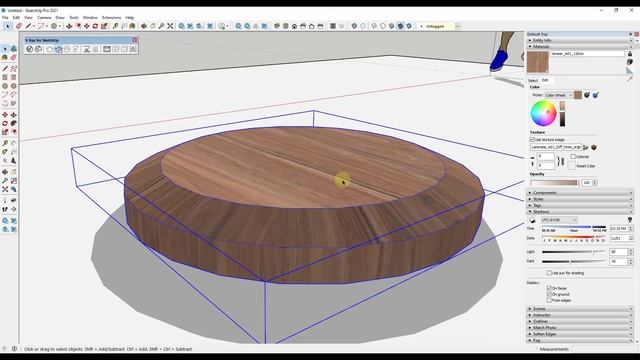Select Shaded With Textures style icon

(x=400, y=26)
